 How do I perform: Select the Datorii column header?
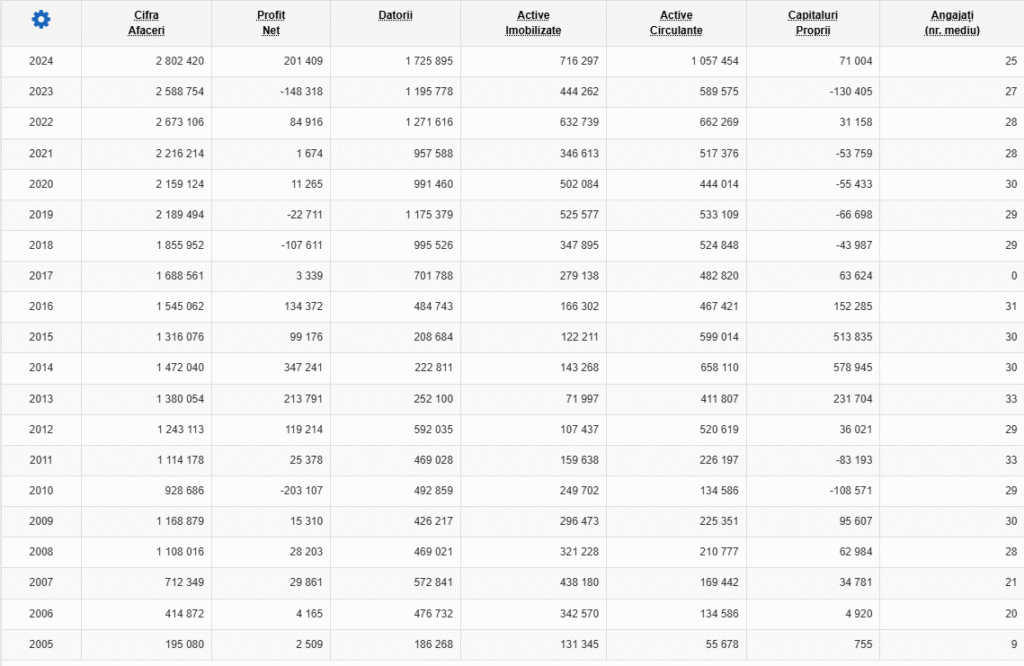click(x=396, y=16)
